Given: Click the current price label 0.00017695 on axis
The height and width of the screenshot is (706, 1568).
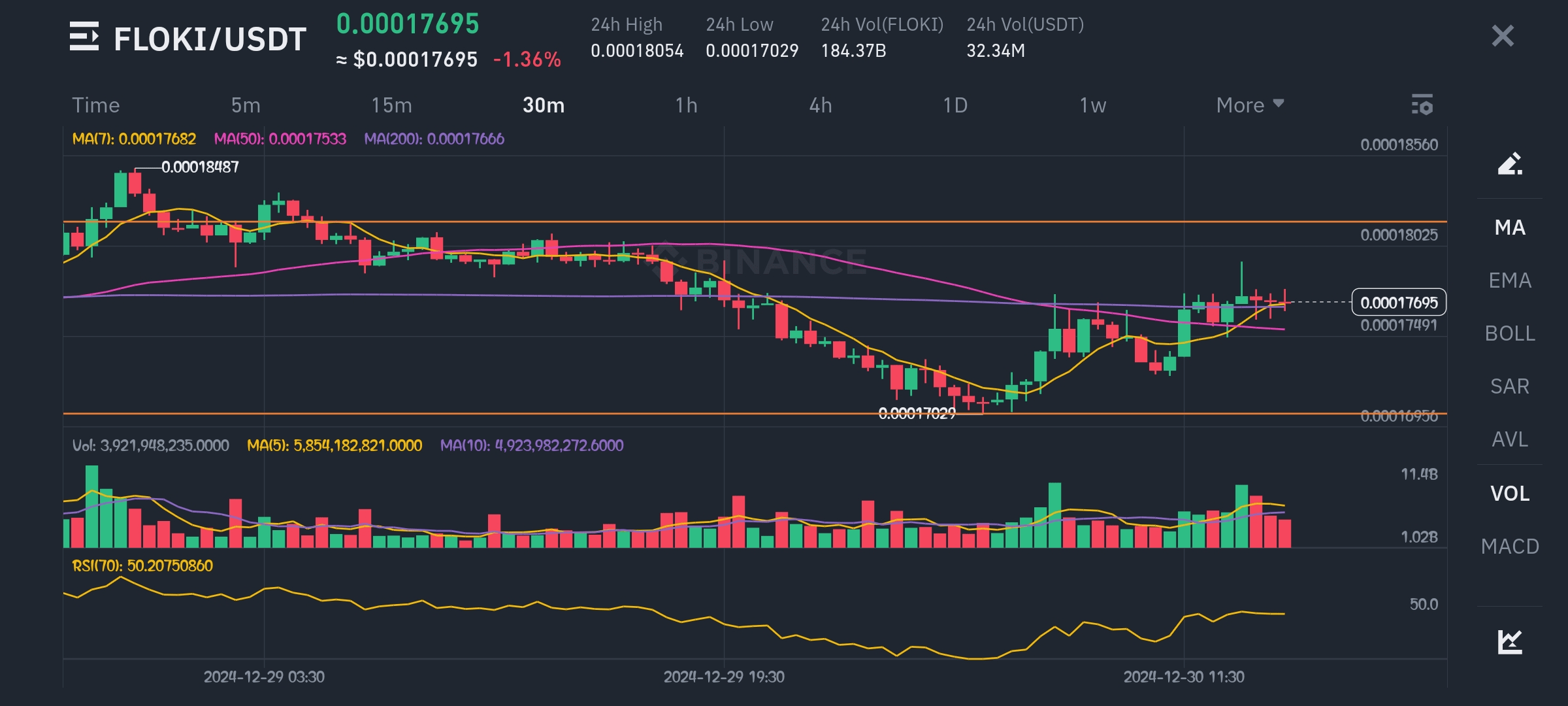Looking at the screenshot, I should click(x=1398, y=303).
